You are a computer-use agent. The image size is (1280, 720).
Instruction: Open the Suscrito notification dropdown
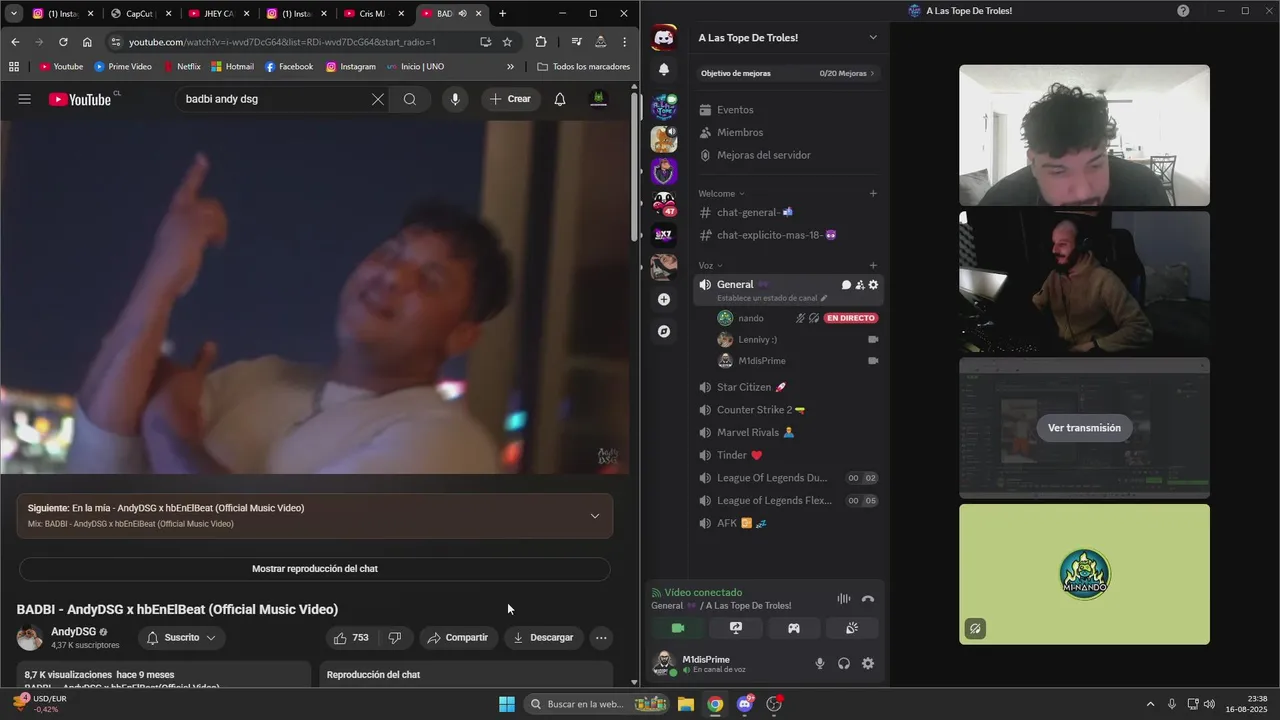pos(181,637)
